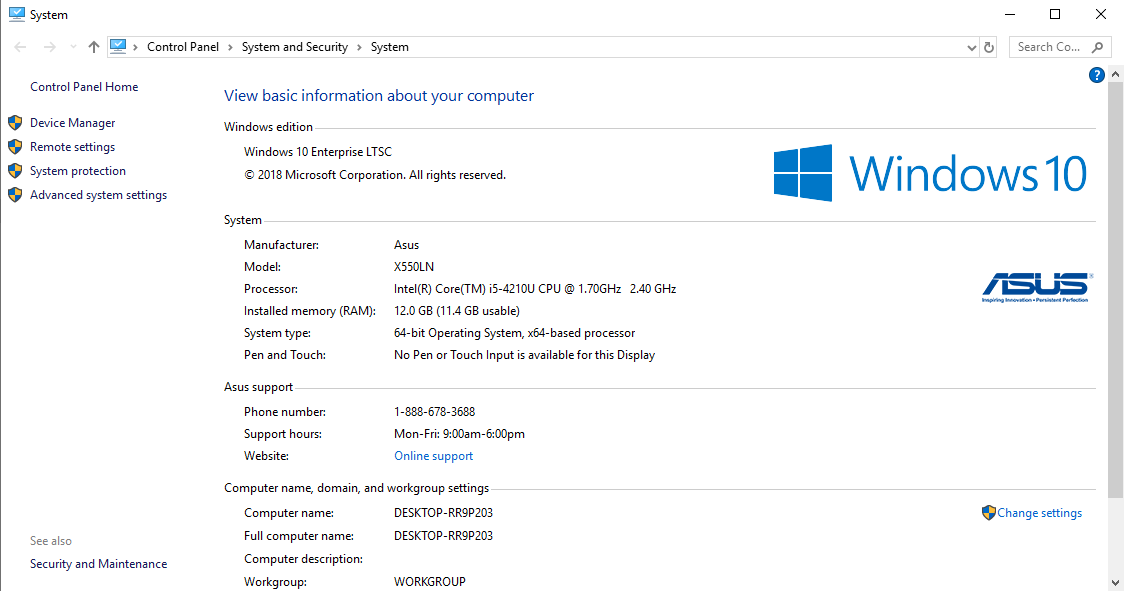This screenshot has height=591, width=1124.
Task: Click the refresh button in address bar
Action: click(x=989, y=47)
